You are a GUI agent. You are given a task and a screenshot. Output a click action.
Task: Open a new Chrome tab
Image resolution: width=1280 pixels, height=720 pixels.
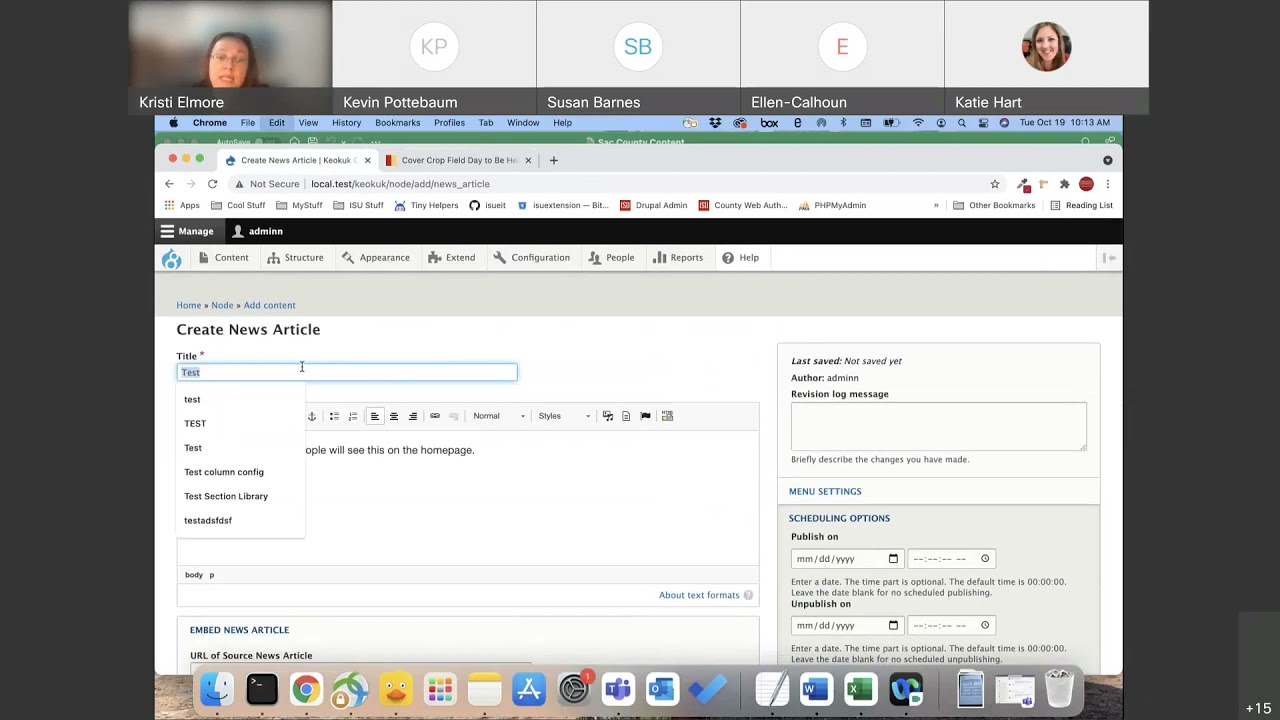click(553, 160)
